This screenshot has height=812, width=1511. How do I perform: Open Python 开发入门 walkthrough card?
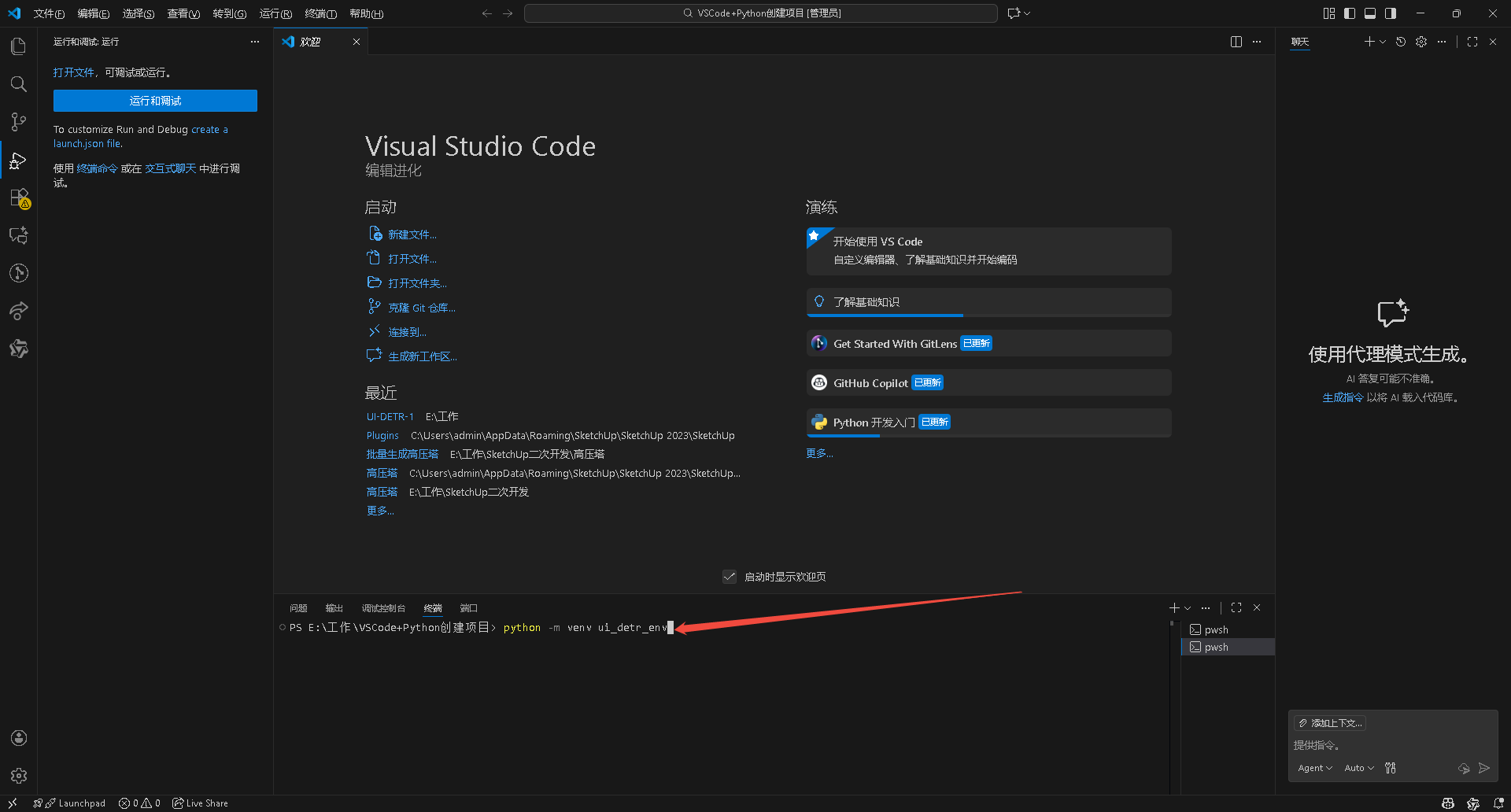[988, 423]
